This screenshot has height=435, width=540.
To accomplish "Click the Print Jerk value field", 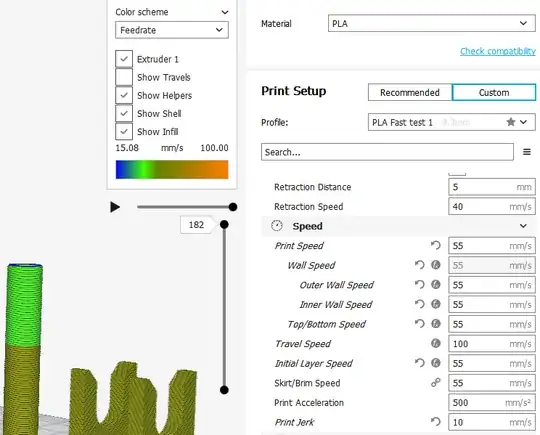I will pos(492,422).
